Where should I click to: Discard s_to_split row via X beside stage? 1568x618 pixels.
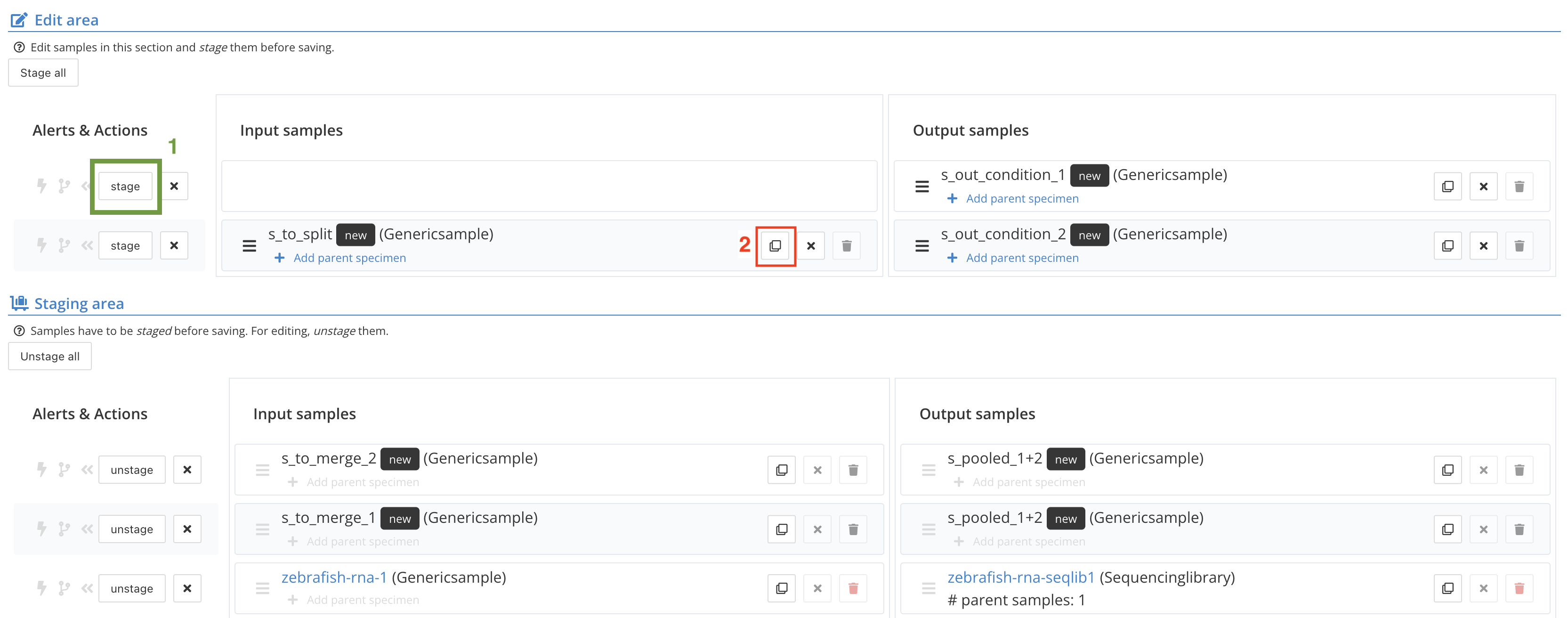pos(174,246)
